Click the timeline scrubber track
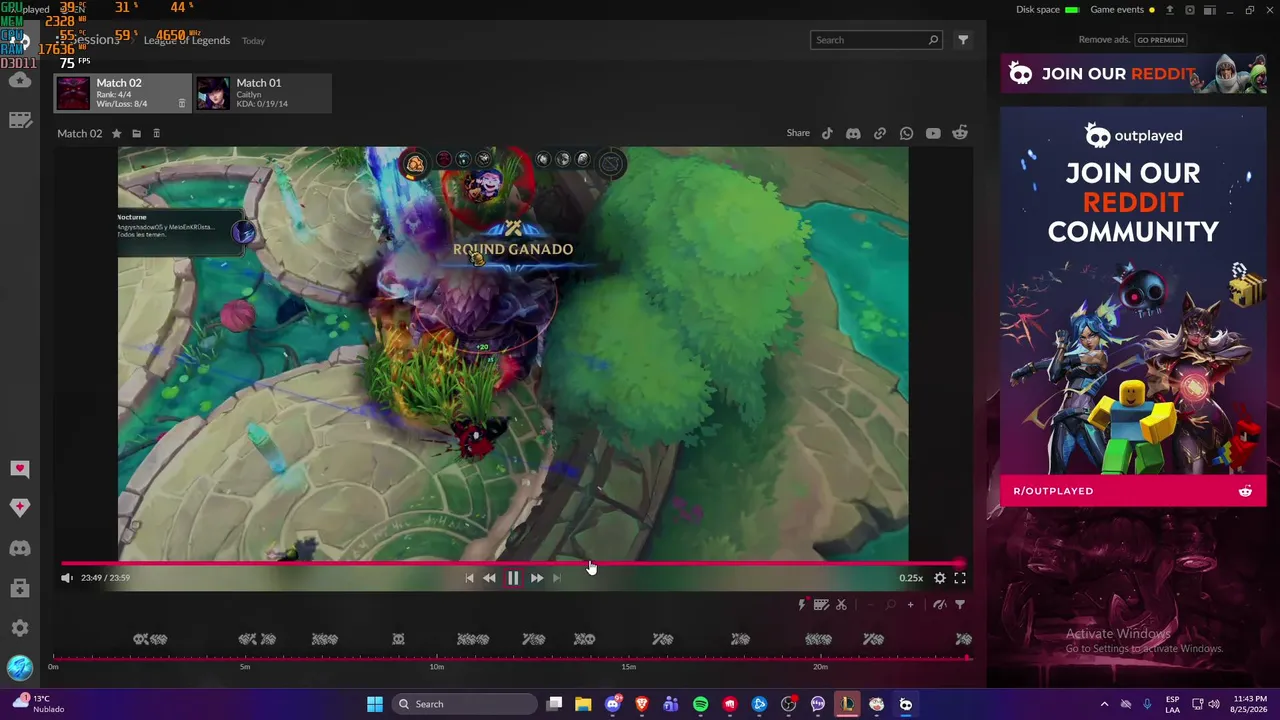Image resolution: width=1280 pixels, height=720 pixels. tap(512, 658)
